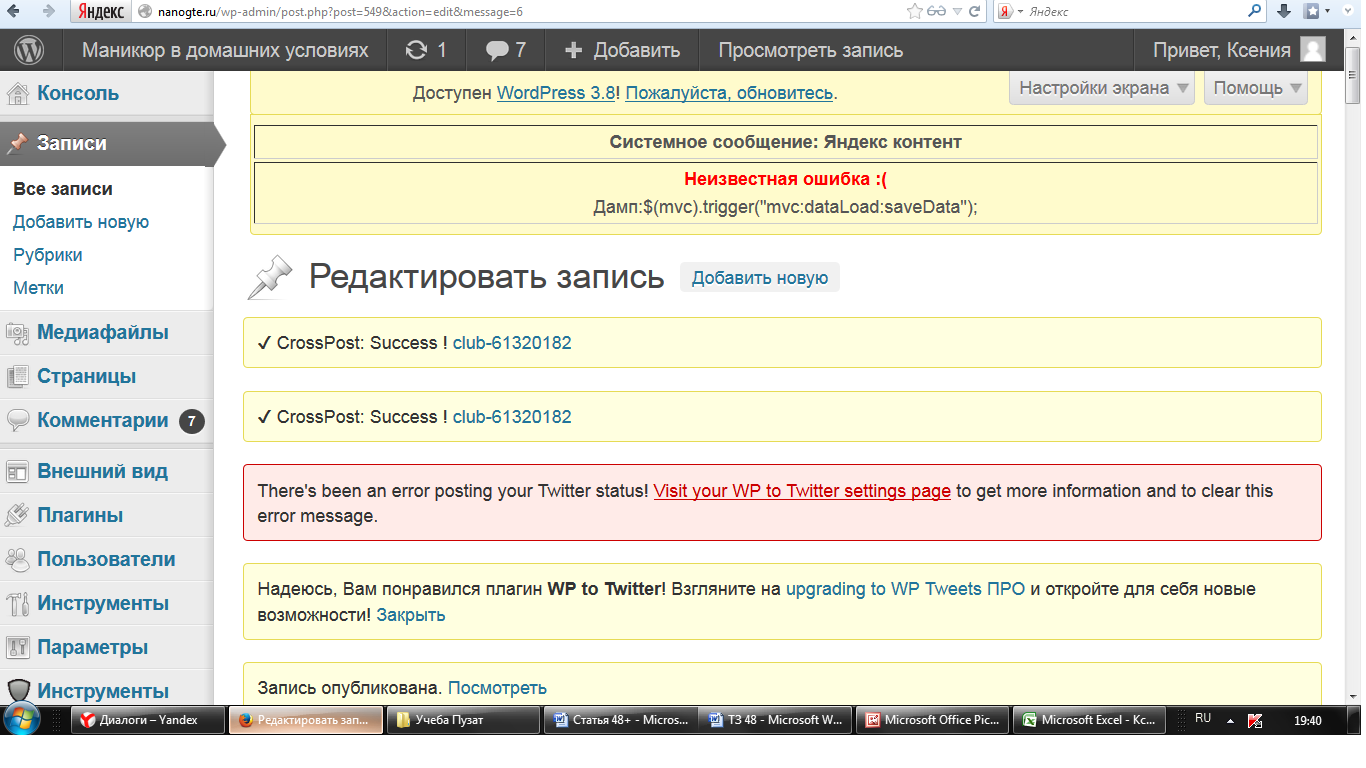Click the Консоль house icon
The width and height of the screenshot is (1366, 768).
pos(18,93)
